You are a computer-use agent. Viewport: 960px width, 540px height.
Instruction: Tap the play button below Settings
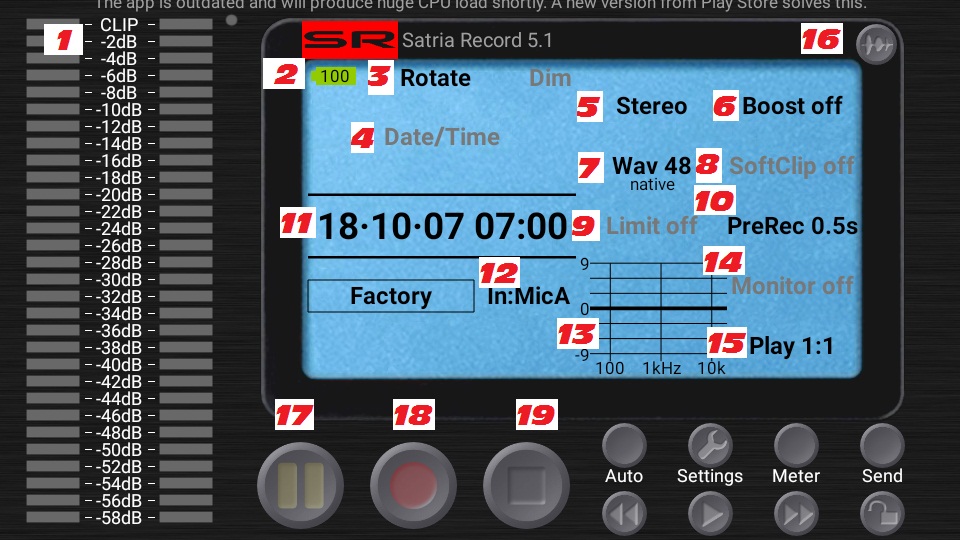[x=710, y=514]
